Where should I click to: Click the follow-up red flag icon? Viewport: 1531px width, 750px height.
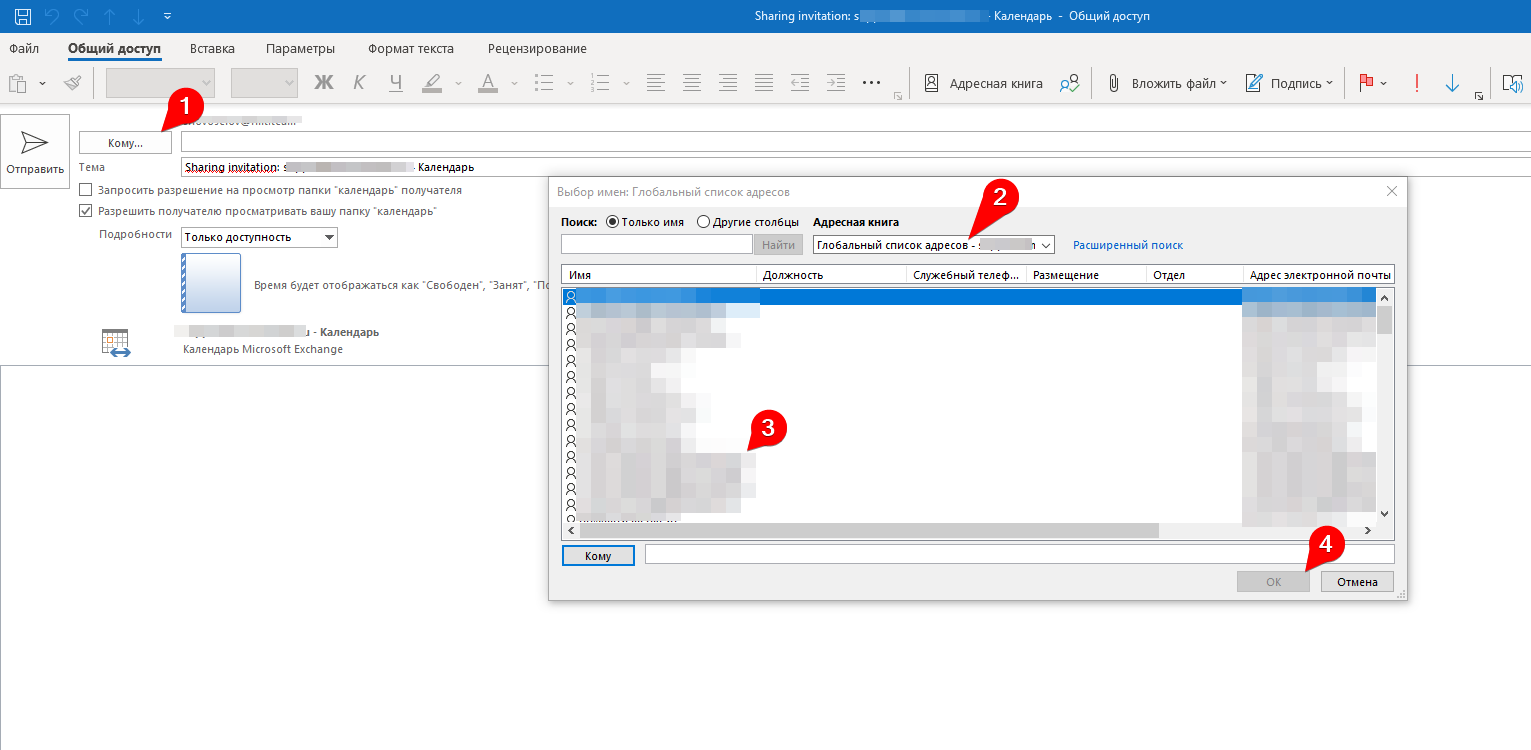click(1366, 84)
